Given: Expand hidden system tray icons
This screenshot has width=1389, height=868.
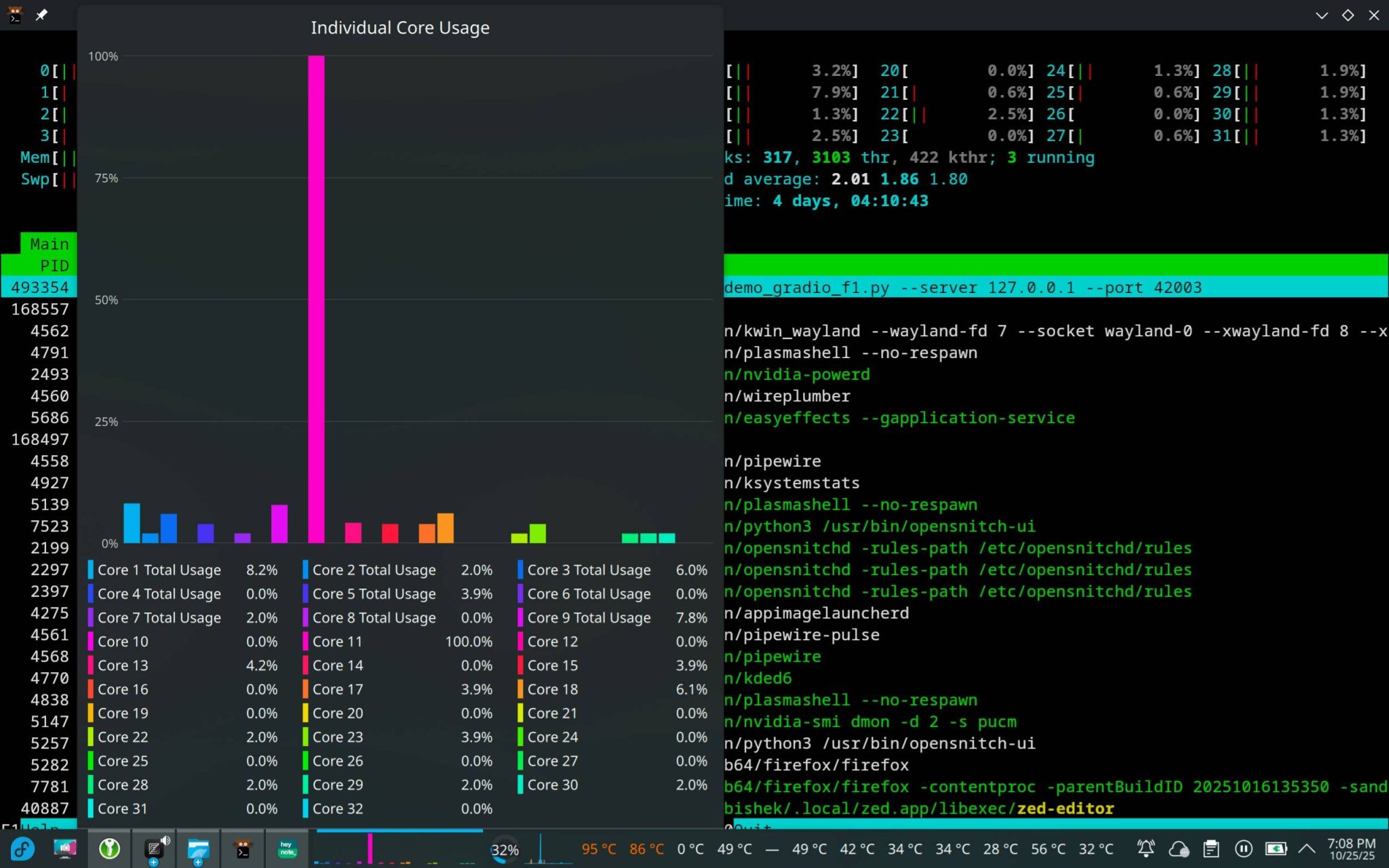Looking at the screenshot, I should (x=1306, y=848).
